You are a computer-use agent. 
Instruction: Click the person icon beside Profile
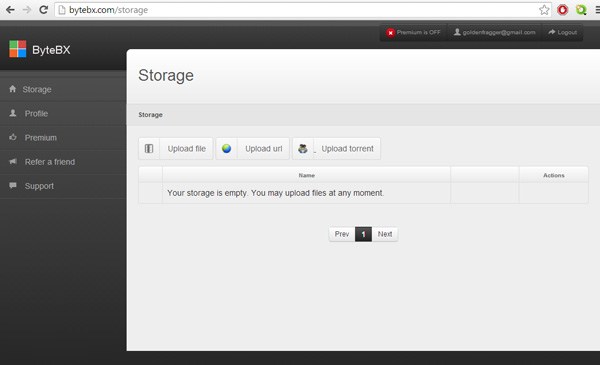(13, 113)
